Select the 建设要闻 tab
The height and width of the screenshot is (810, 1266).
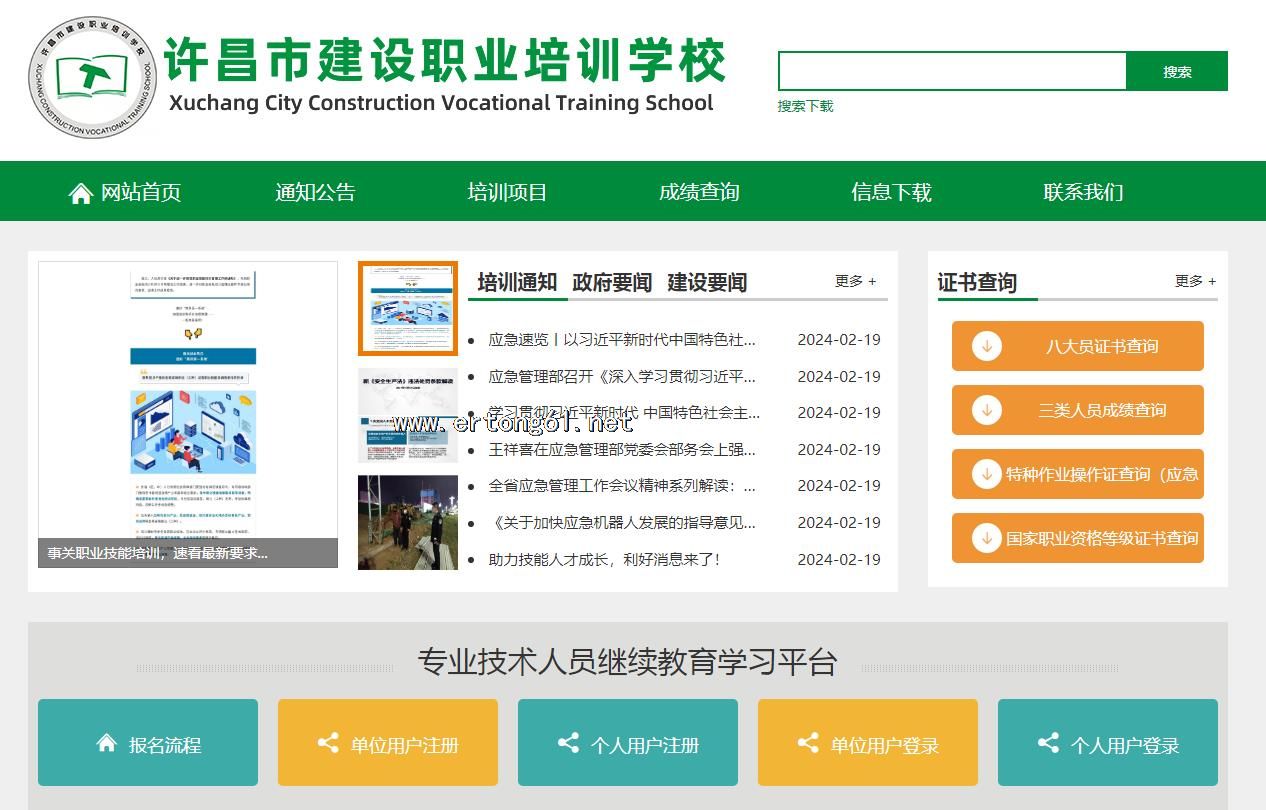coord(707,283)
